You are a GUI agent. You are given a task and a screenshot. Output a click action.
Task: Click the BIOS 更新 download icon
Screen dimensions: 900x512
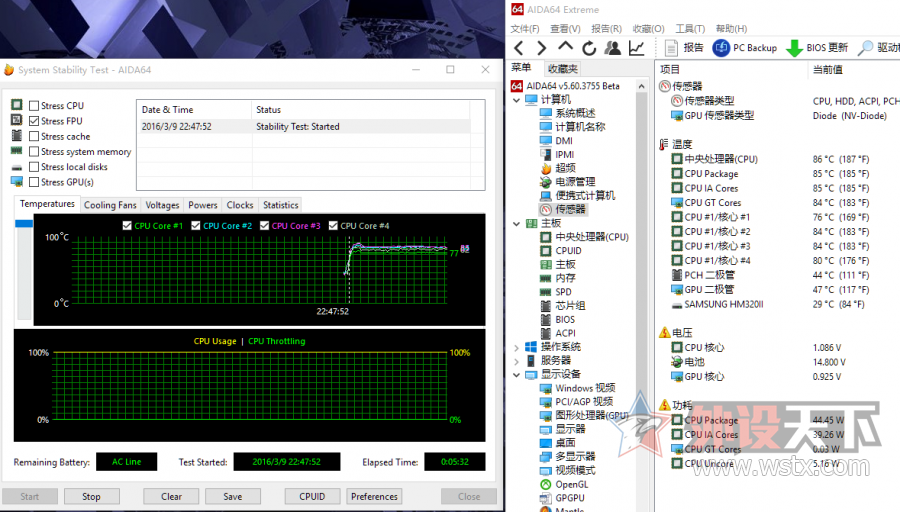(794, 48)
